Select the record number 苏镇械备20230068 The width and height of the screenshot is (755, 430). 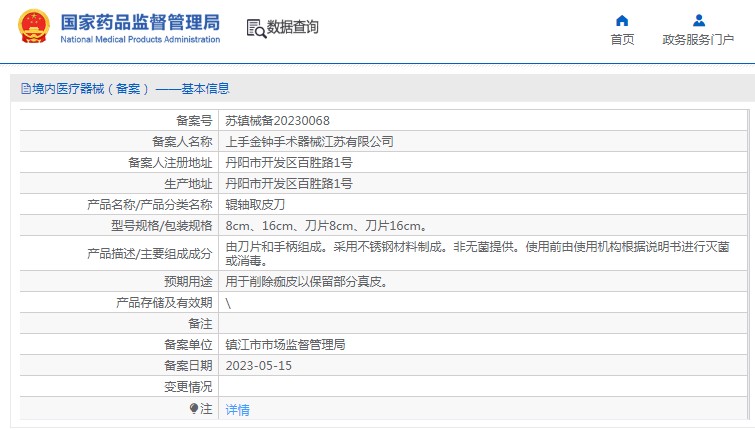[277, 120]
